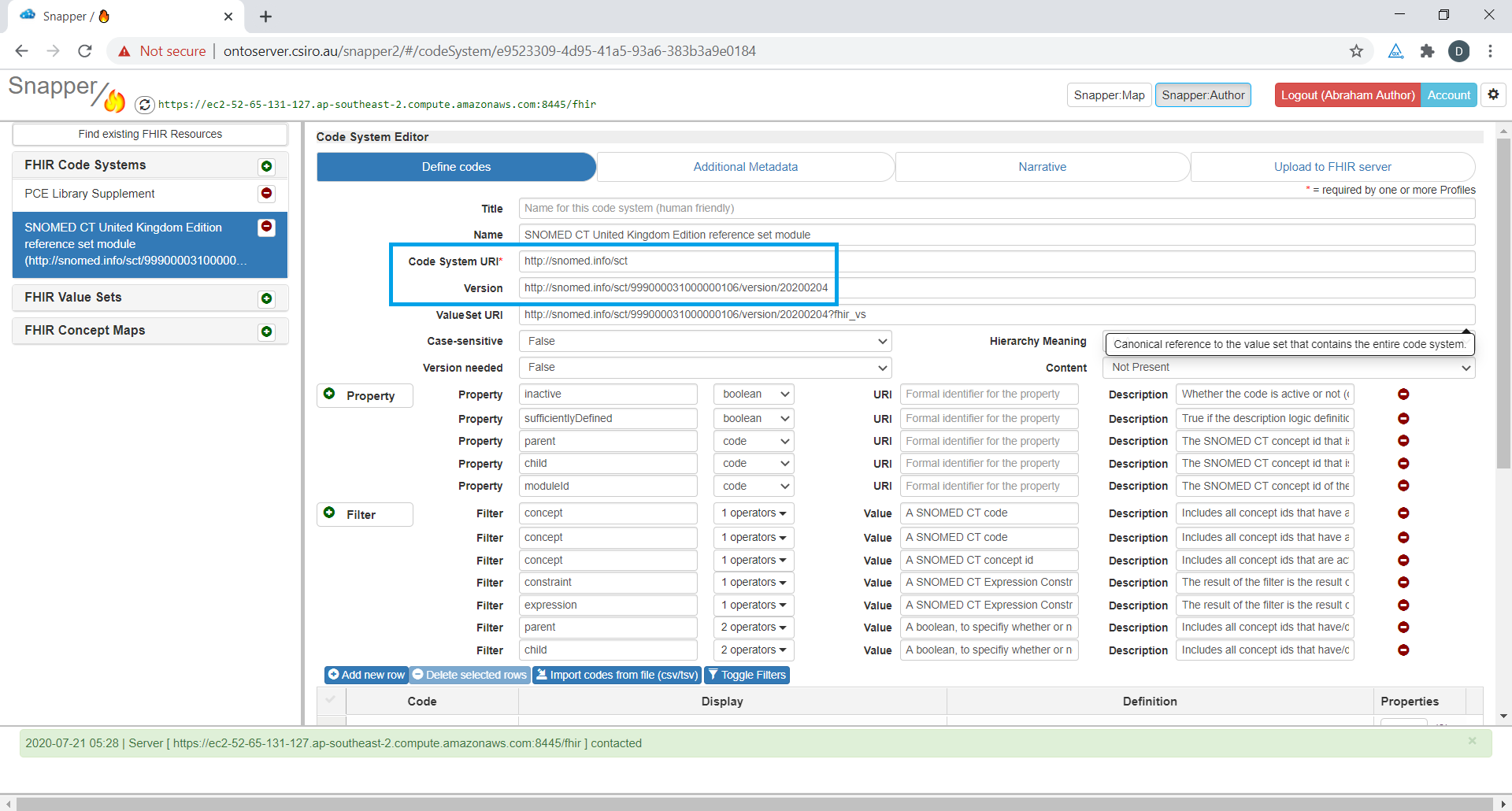Click the horizontal scrollbar at page bottom
Screen dimensions: 1512x811
pyautogui.click(x=755, y=804)
